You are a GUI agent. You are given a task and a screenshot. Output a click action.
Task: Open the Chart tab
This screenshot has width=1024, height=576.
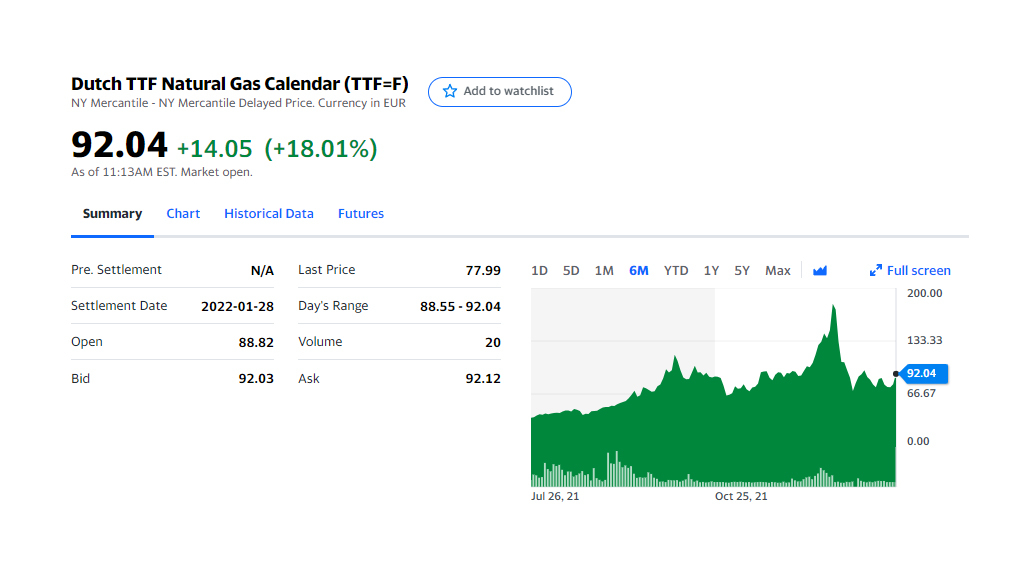click(183, 214)
